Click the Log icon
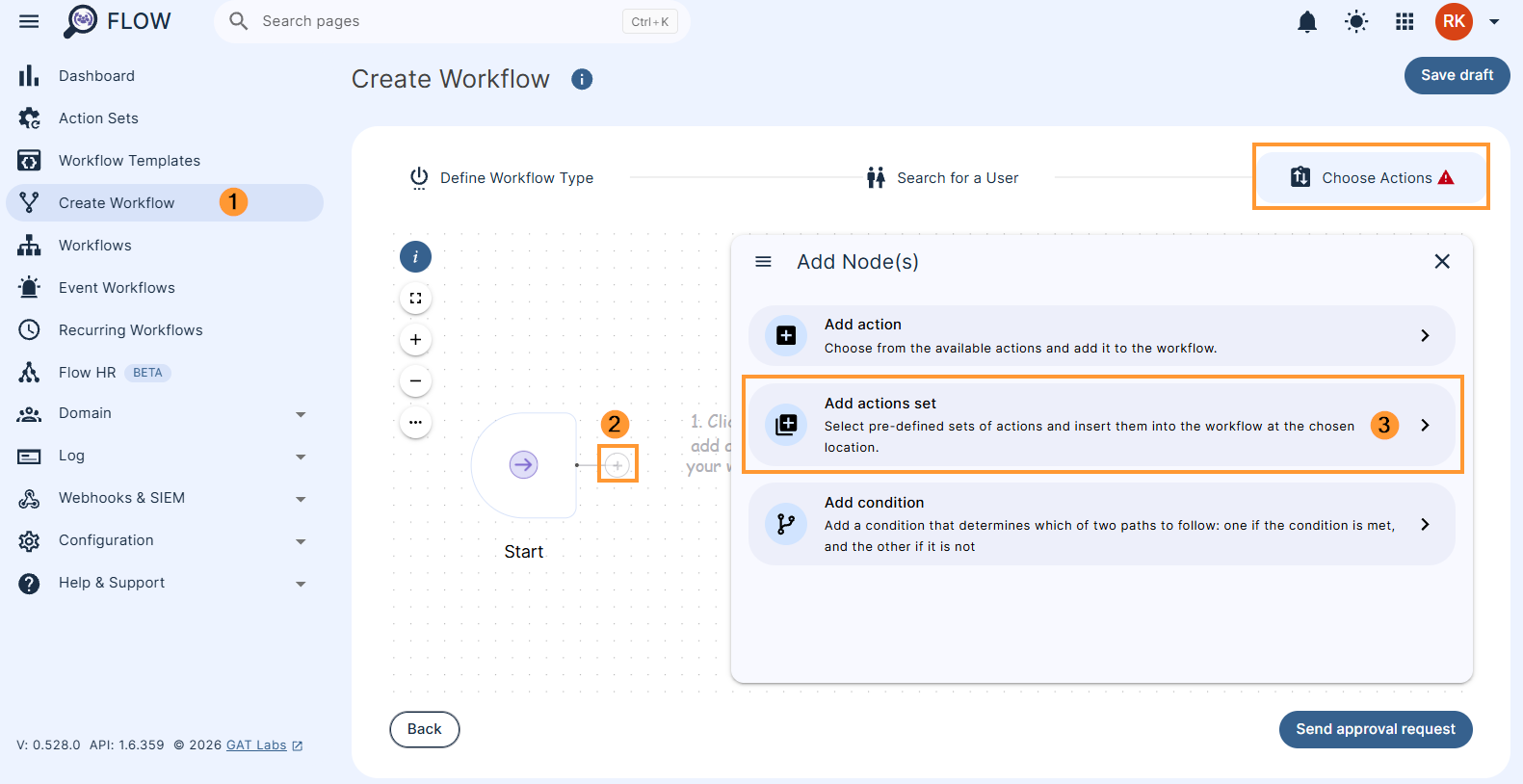The width and height of the screenshot is (1523, 784). click(x=29, y=457)
